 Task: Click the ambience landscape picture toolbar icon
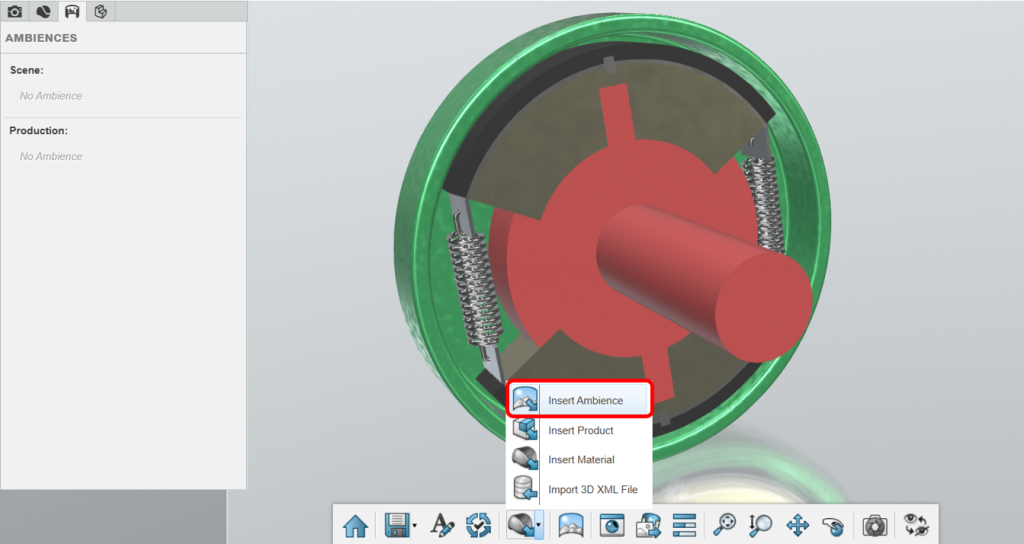pyautogui.click(x=571, y=525)
